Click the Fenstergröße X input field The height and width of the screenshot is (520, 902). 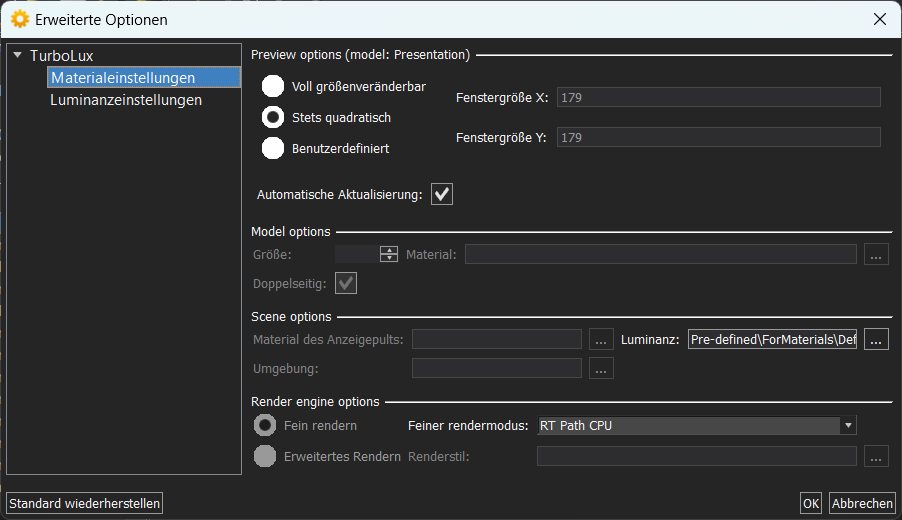point(718,97)
